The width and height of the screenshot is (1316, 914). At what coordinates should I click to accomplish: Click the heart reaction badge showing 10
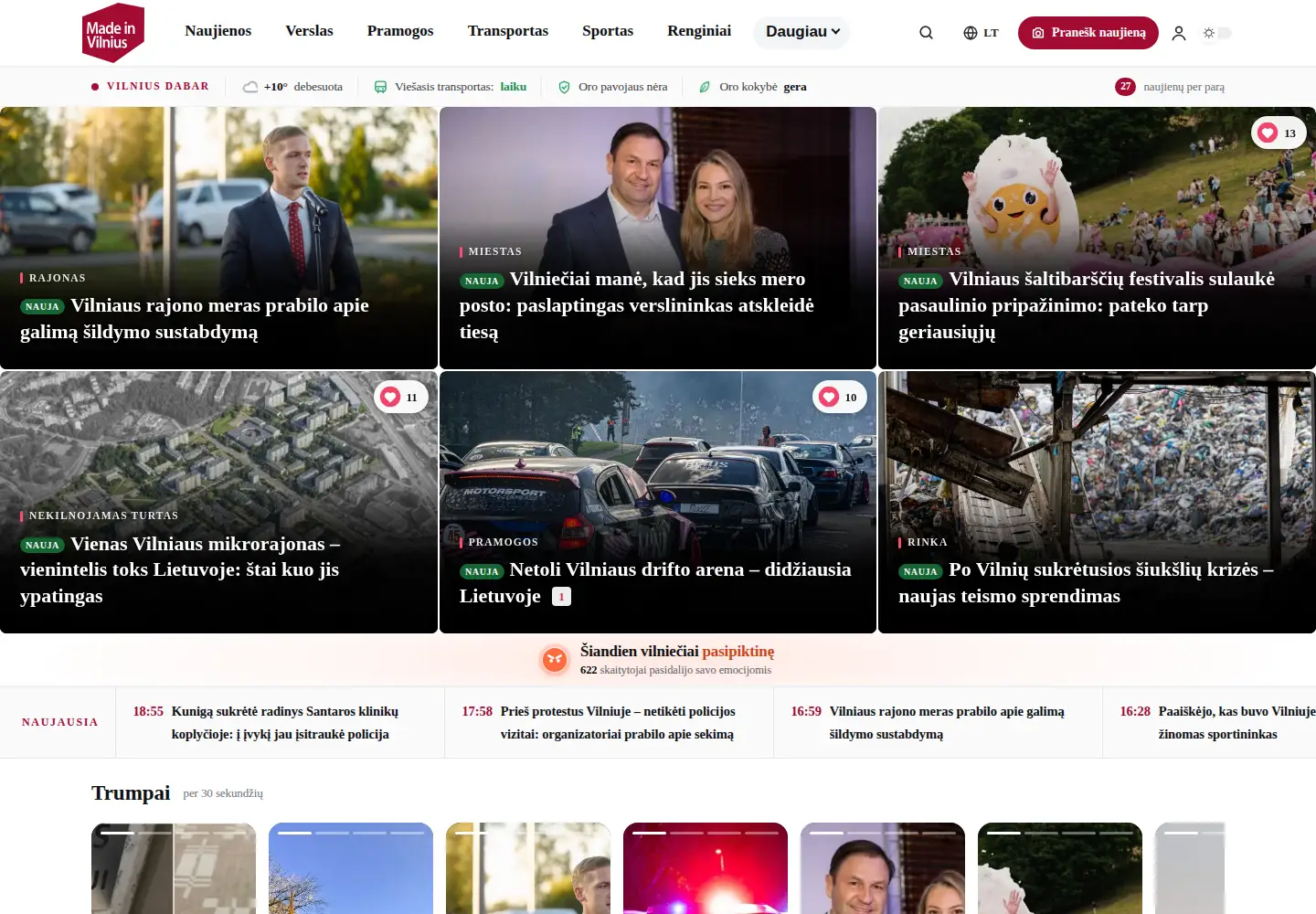point(840,398)
